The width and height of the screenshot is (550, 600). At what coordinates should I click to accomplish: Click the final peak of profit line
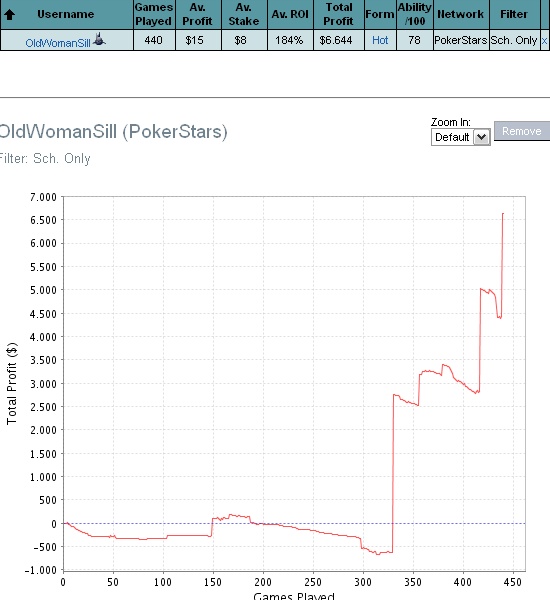503,214
